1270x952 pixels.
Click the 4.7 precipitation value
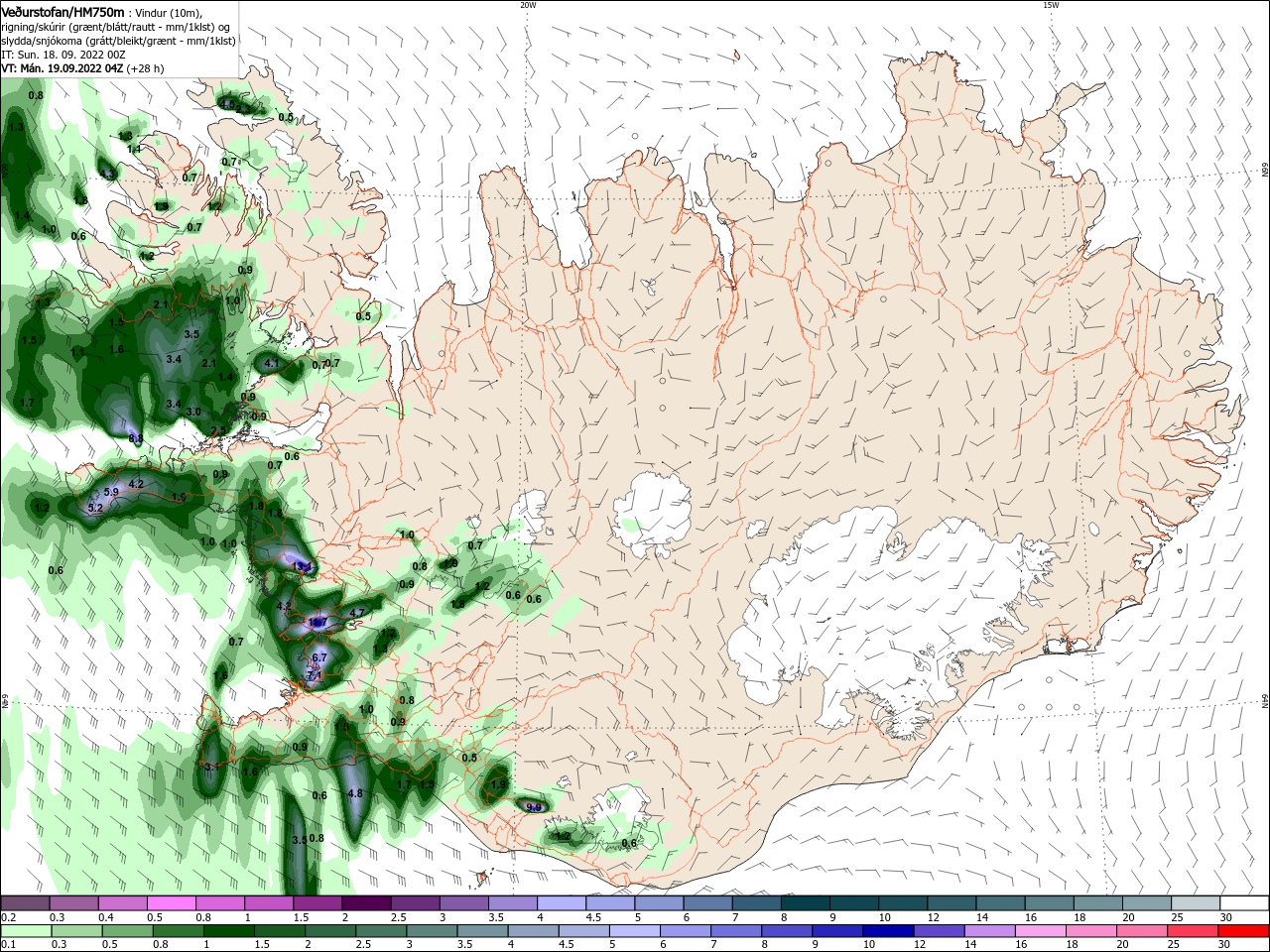[x=358, y=612]
